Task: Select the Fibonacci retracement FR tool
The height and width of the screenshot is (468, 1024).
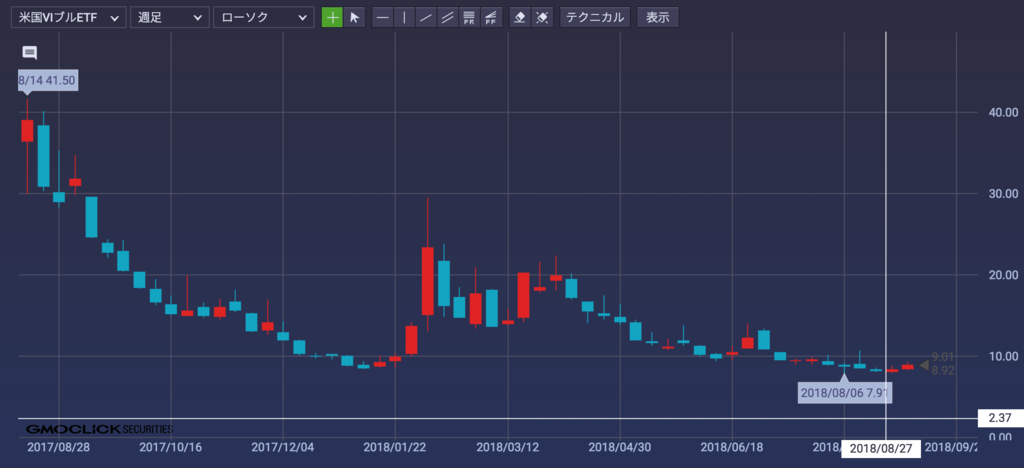Action: (x=469, y=18)
